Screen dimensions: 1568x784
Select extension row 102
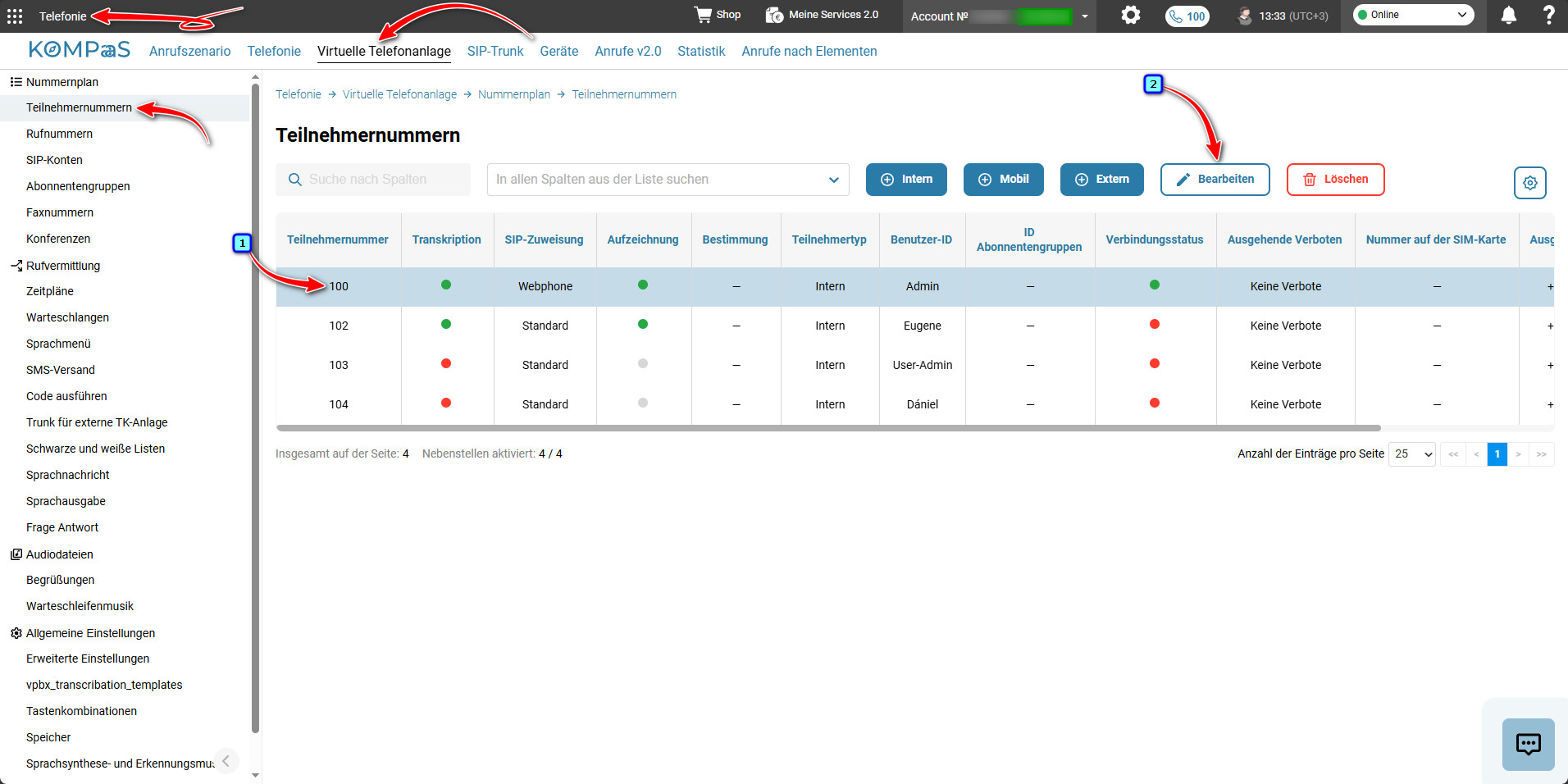point(914,326)
